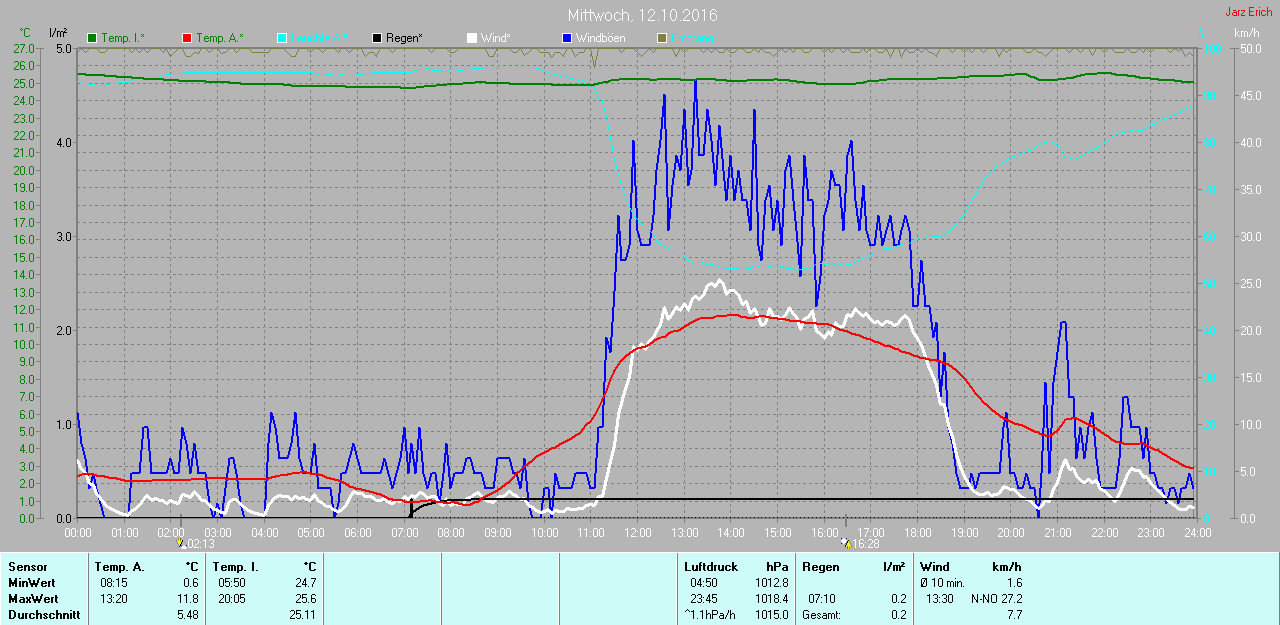Screen dimensions: 1280x625
Task: Click the date title Mittwoch, 12.10.2016
Action: pos(641,15)
